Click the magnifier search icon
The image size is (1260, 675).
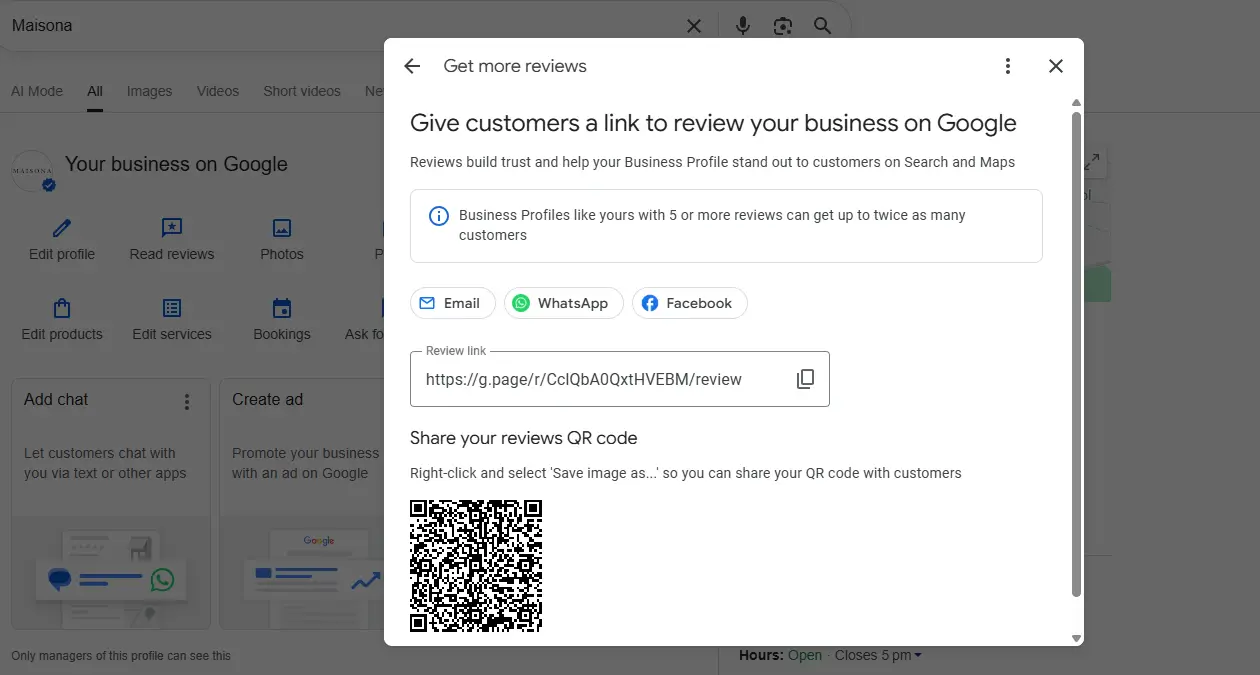click(x=823, y=26)
